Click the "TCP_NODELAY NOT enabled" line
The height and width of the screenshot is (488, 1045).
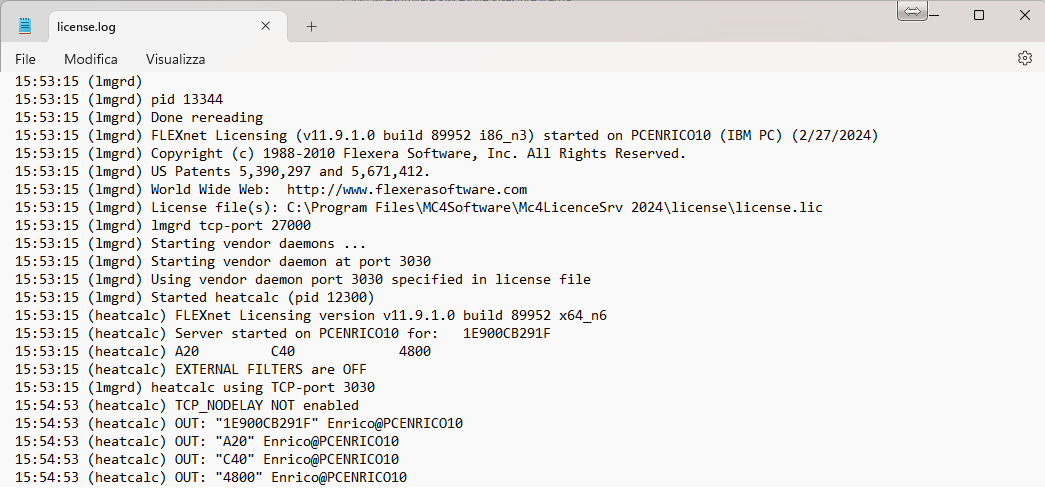tap(266, 405)
